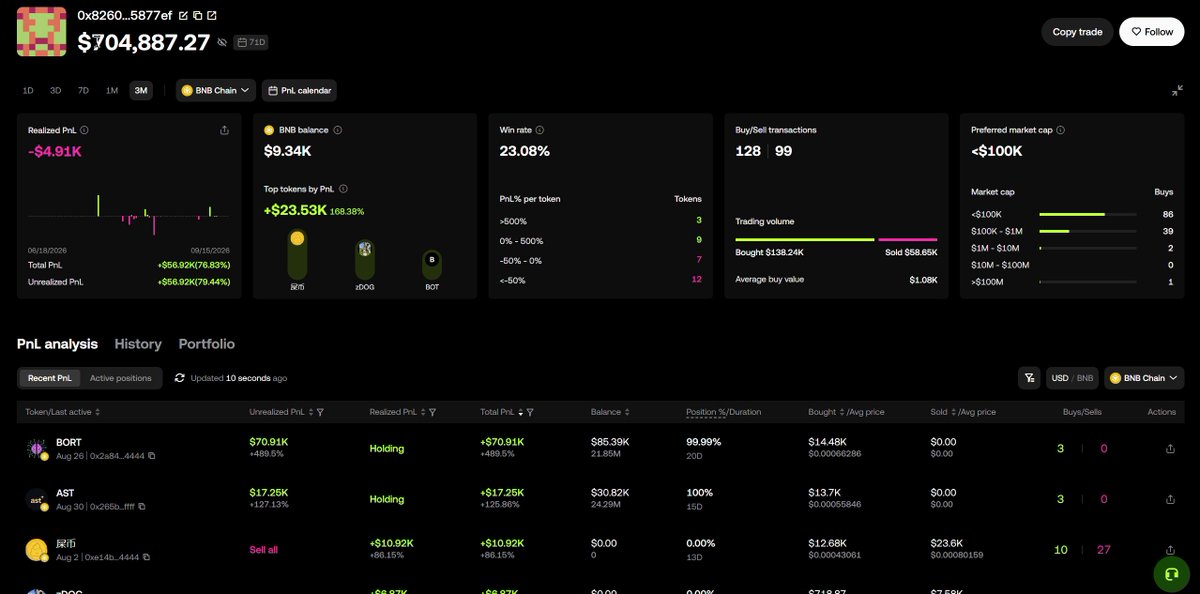Switch currency display to BNB

pyautogui.click(x=1084, y=378)
